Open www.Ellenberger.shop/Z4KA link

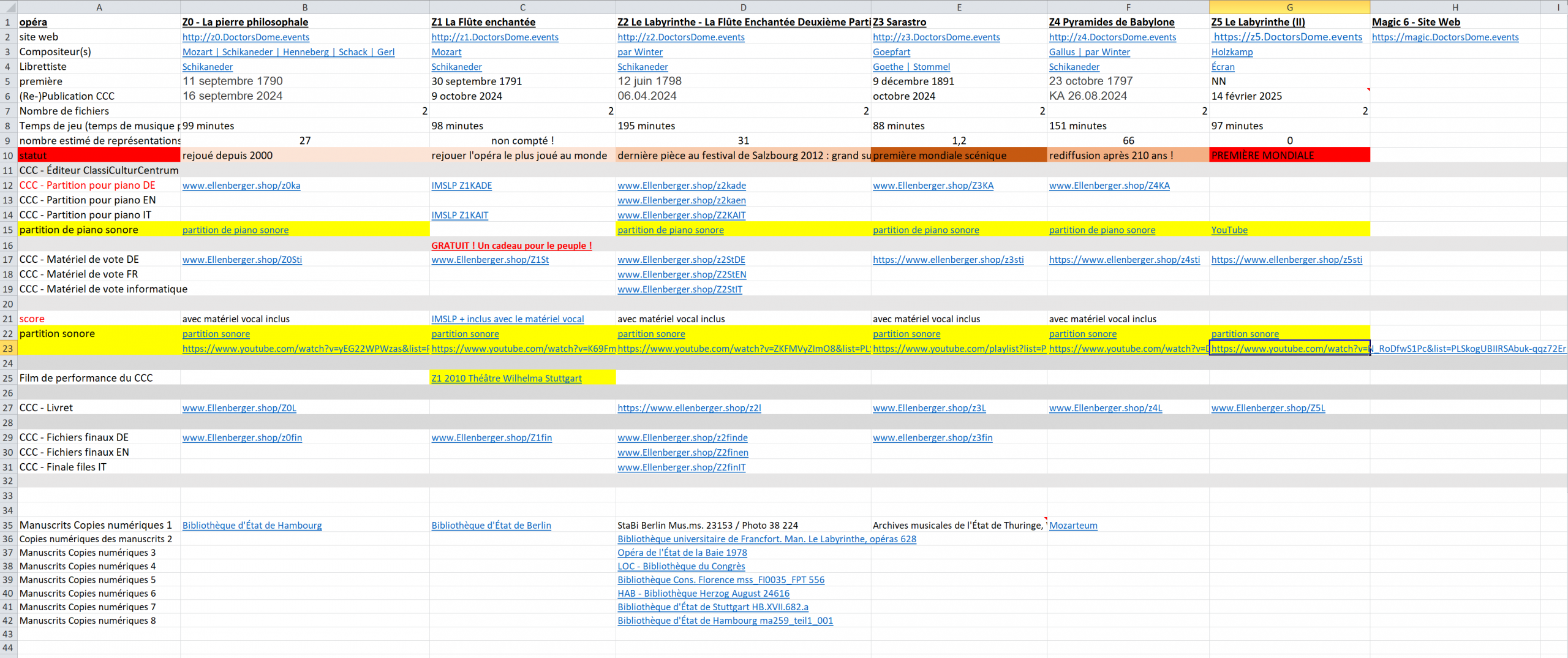point(1109,186)
